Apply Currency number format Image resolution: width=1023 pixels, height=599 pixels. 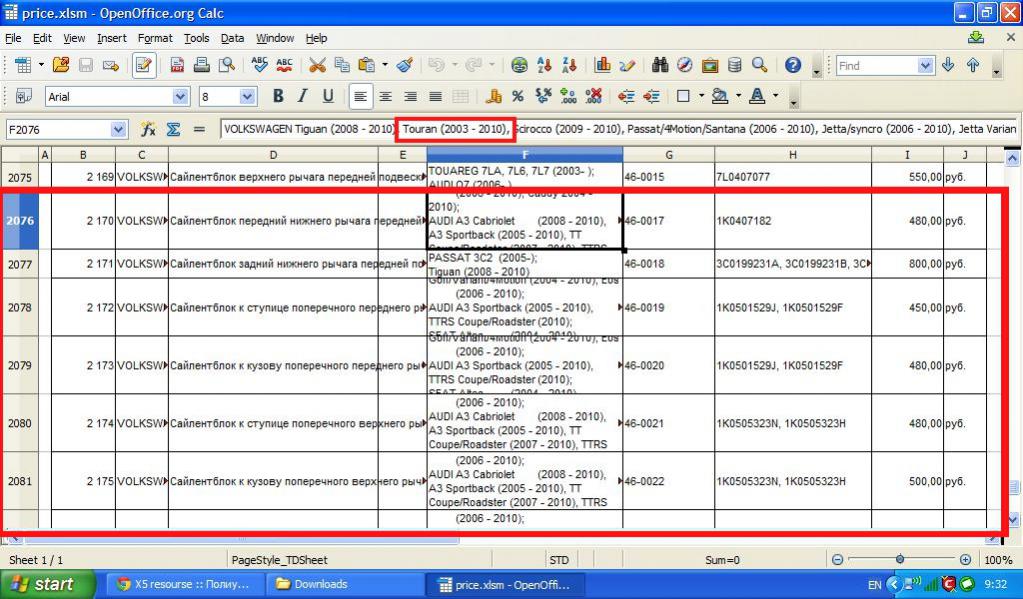click(x=494, y=97)
